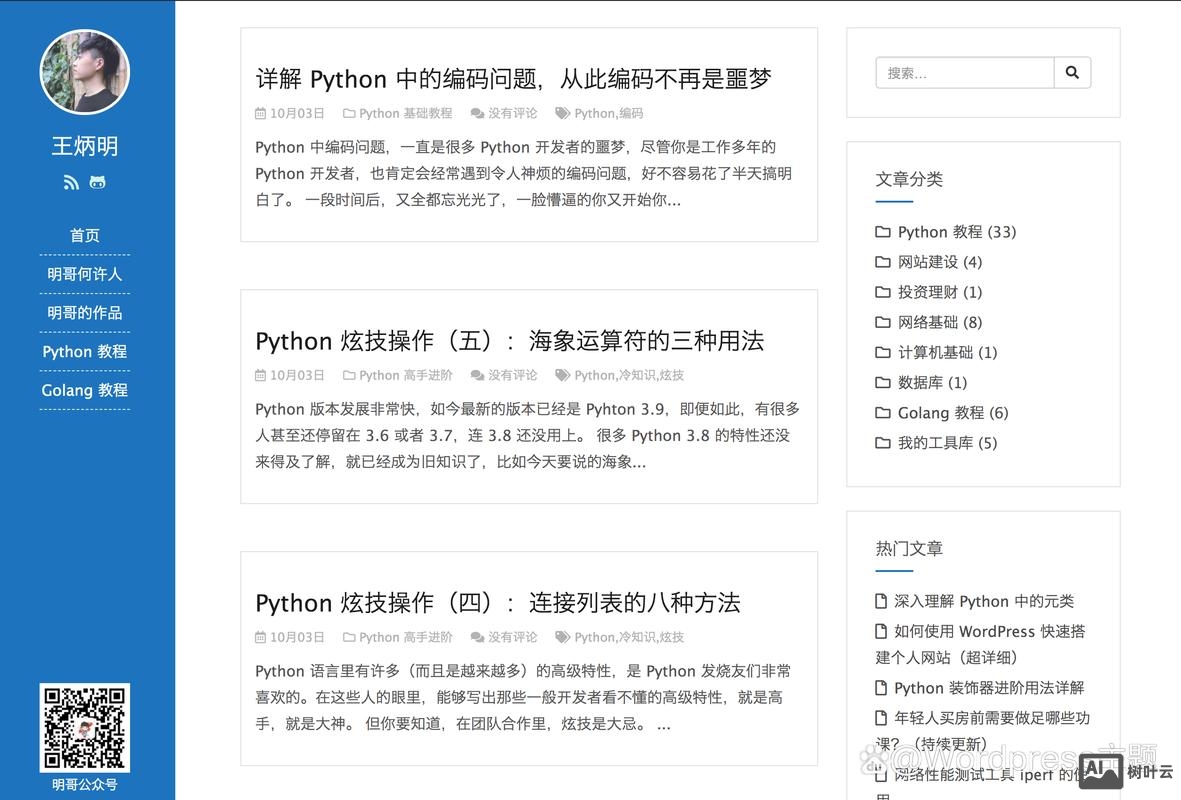Open the GitHub icon below the author name
This screenshot has height=800, width=1181.
tap(97, 182)
